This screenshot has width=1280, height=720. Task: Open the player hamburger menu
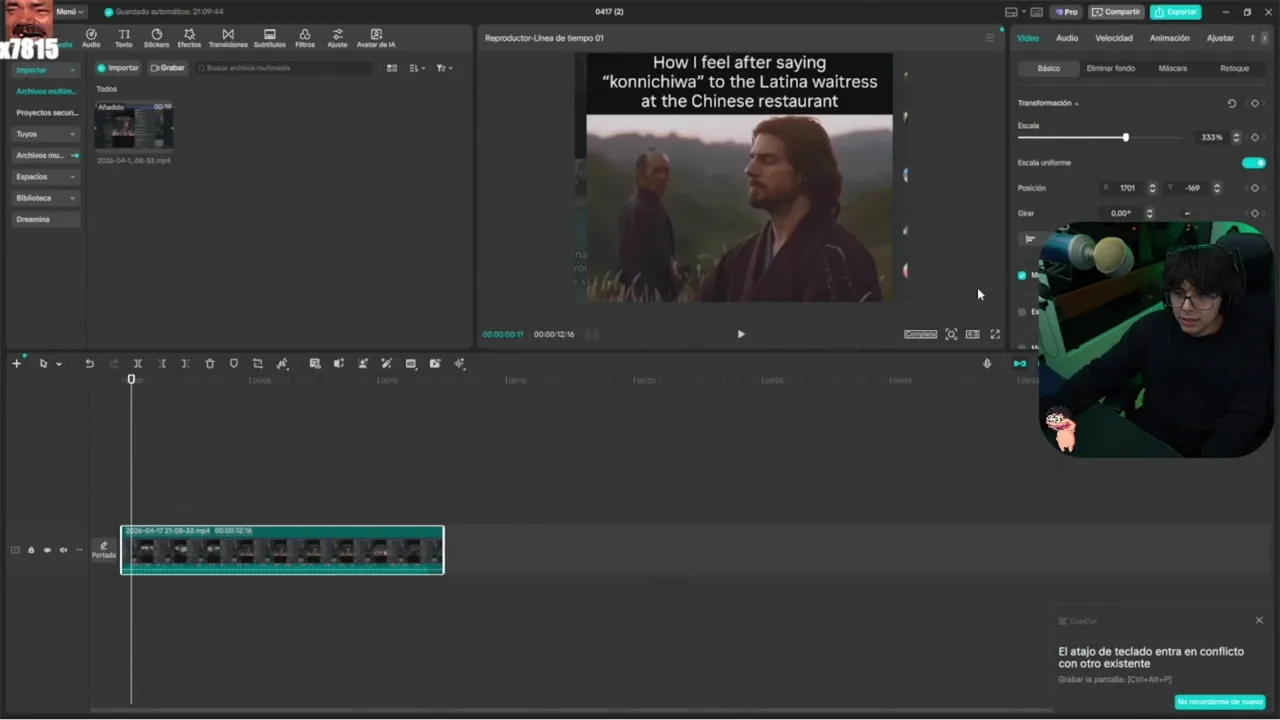click(990, 38)
